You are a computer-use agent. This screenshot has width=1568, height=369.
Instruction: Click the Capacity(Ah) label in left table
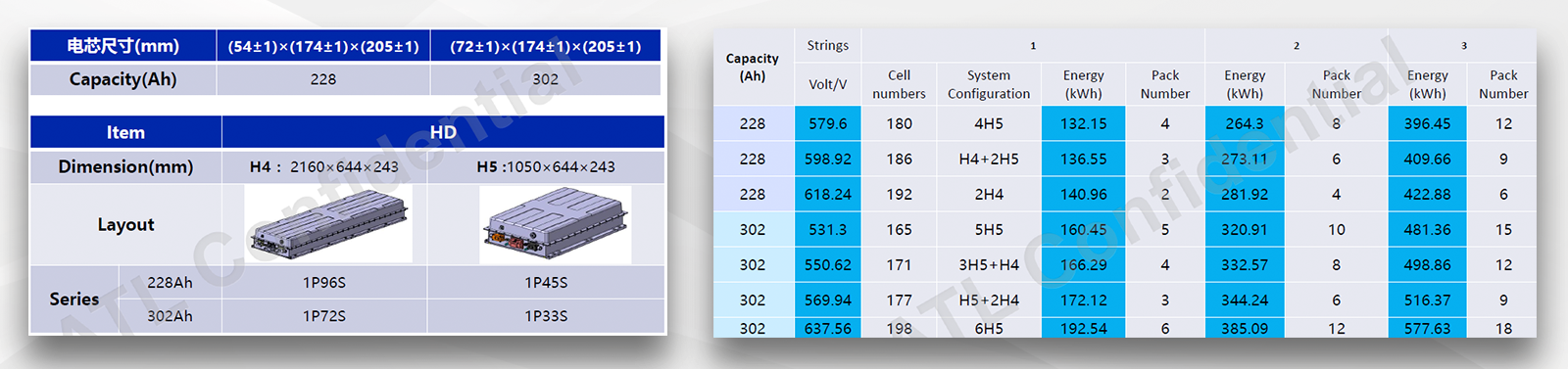click(123, 79)
